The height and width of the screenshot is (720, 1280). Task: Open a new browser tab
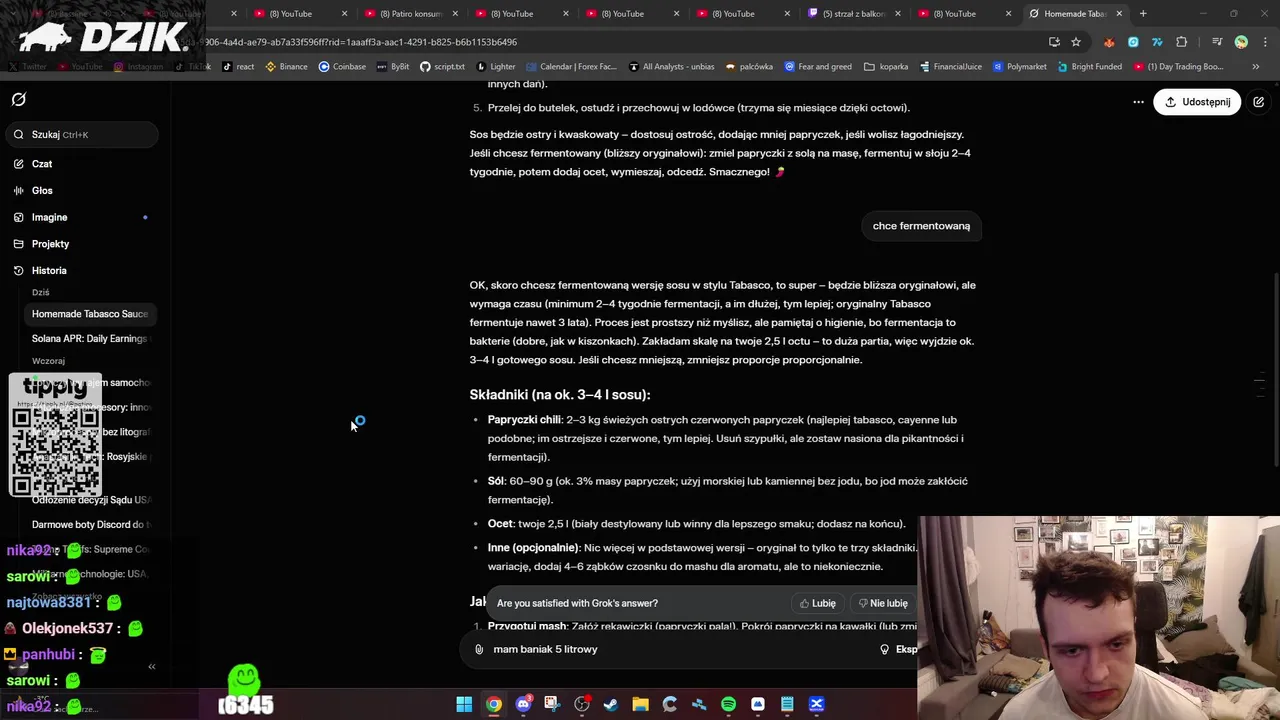click(1143, 13)
